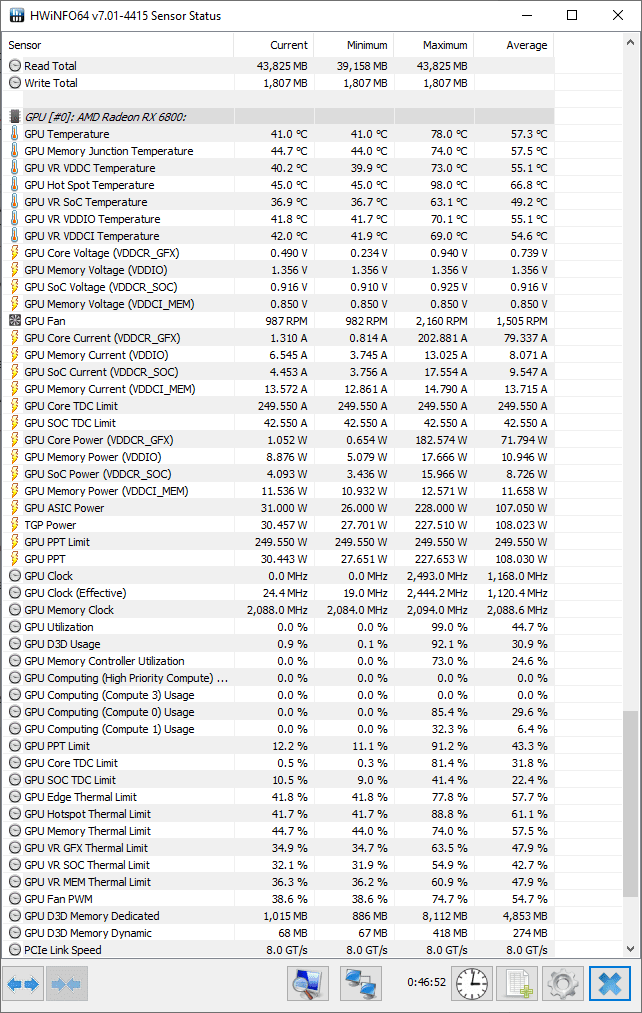This screenshot has height=1013, width=642.
Task: Select the GPU Memory Junction Temperature row
Action: tap(278, 151)
